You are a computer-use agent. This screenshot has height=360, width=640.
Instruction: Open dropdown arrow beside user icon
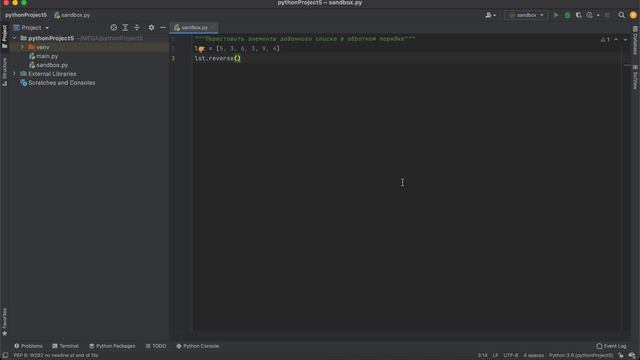pyautogui.click(x=495, y=16)
